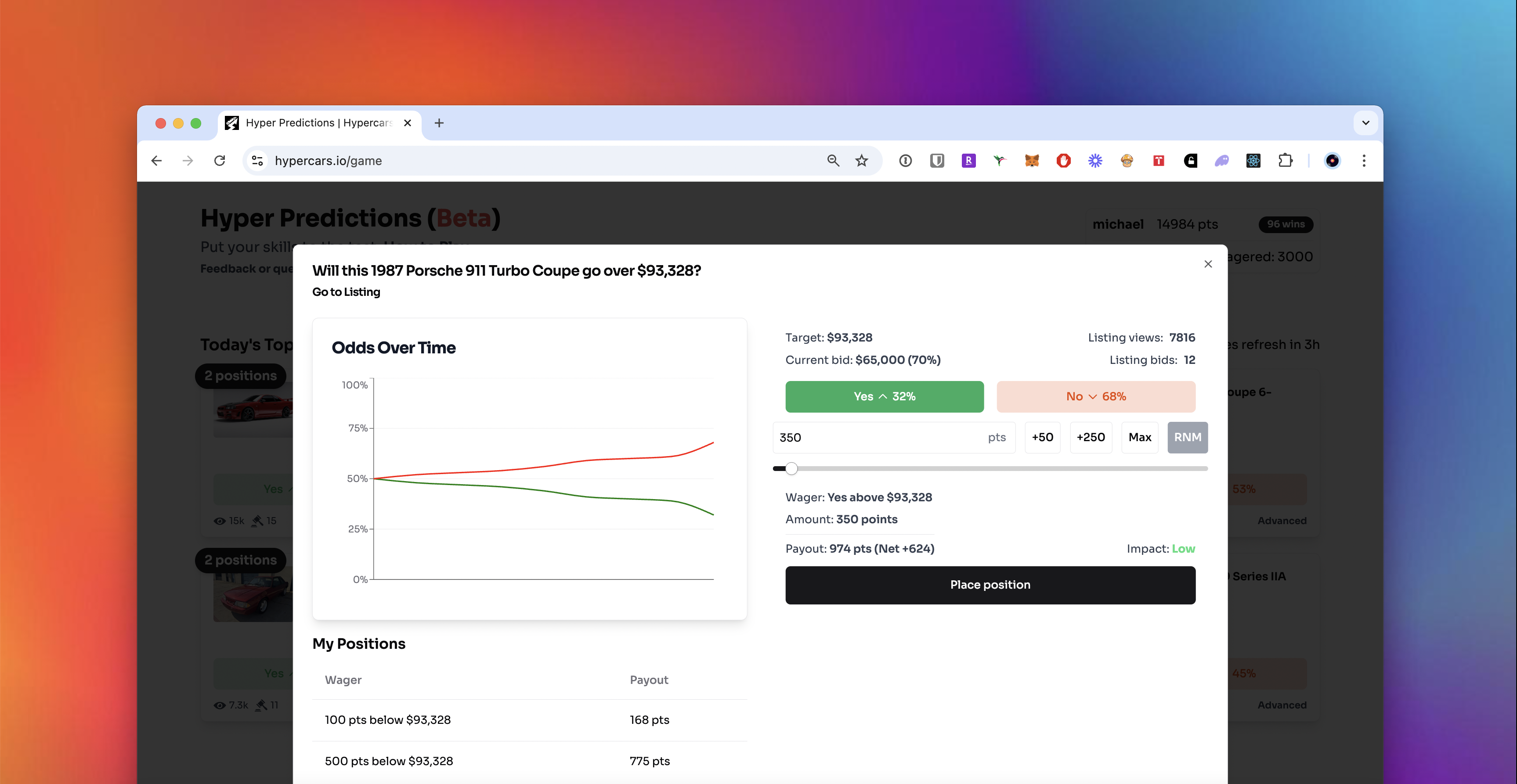This screenshot has width=1517, height=784.
Task: Click the zoom magnifier icon in address bar
Action: tap(833, 161)
